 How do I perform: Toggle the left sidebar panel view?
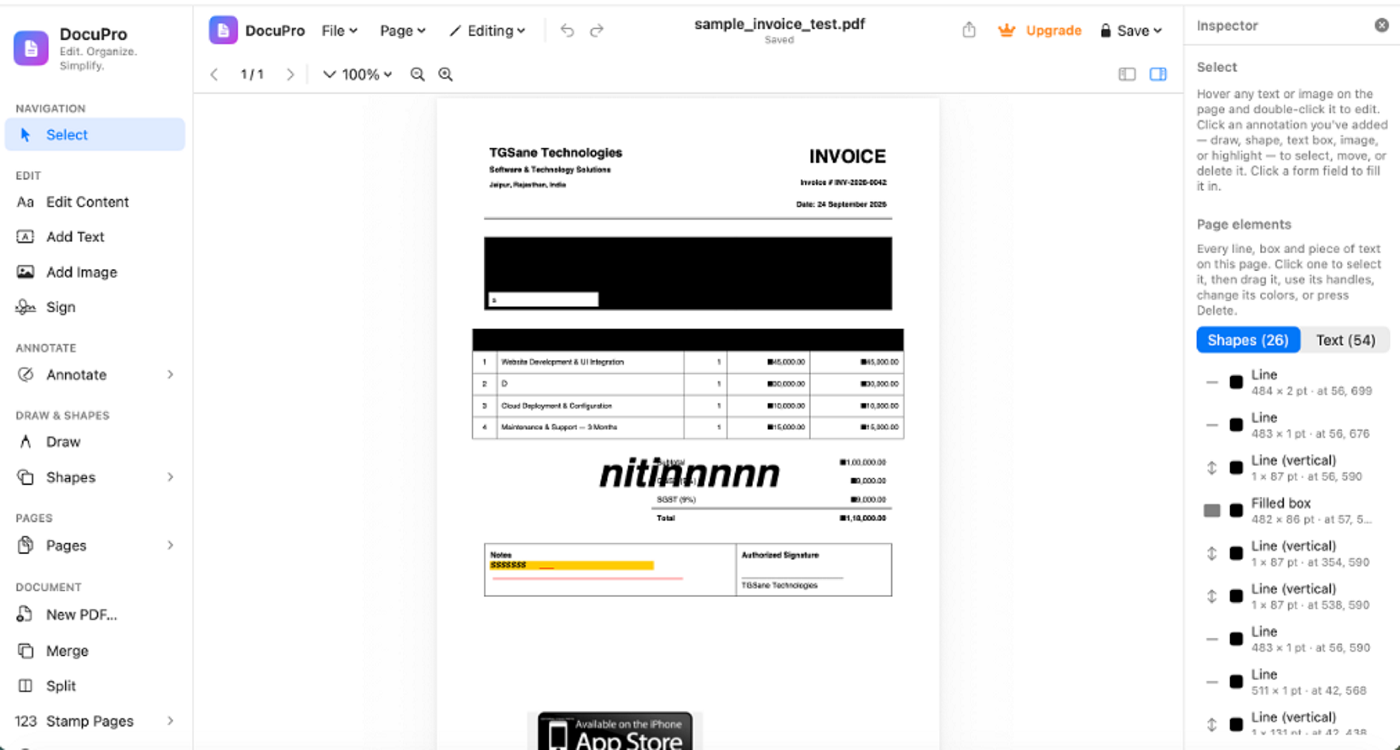1127,74
